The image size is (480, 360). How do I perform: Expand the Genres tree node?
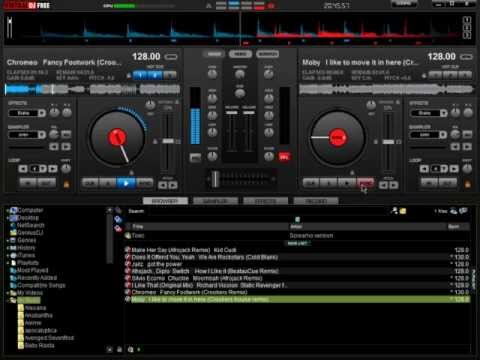(x=7, y=240)
